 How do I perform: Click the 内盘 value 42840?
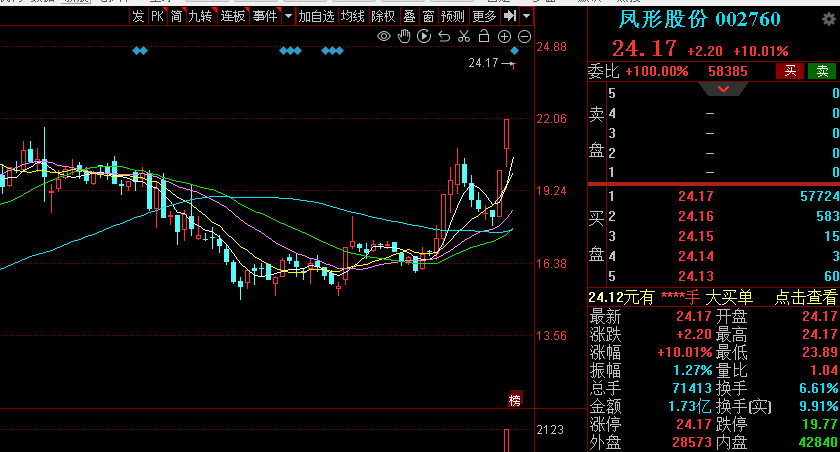pyautogui.click(x=818, y=442)
